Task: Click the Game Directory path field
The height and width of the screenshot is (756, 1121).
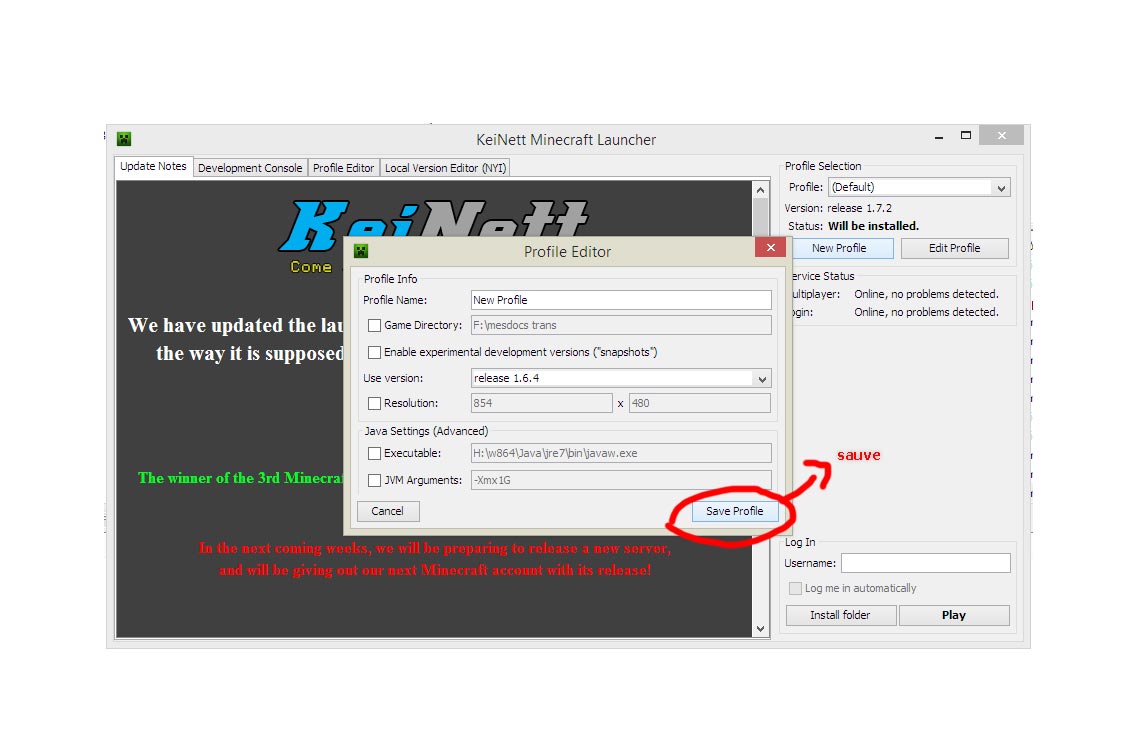Action: click(621, 325)
